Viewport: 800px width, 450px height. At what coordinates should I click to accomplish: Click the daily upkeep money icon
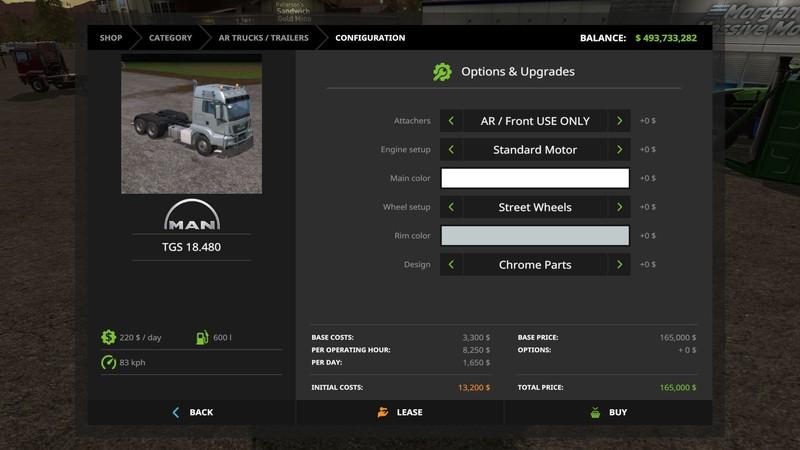coord(108,338)
